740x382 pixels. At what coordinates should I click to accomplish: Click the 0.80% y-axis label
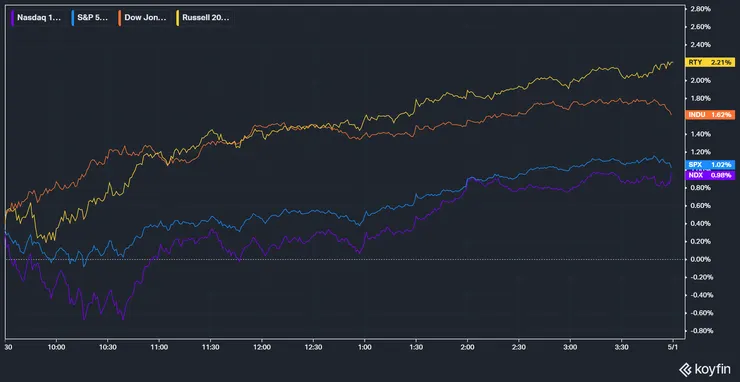click(702, 188)
